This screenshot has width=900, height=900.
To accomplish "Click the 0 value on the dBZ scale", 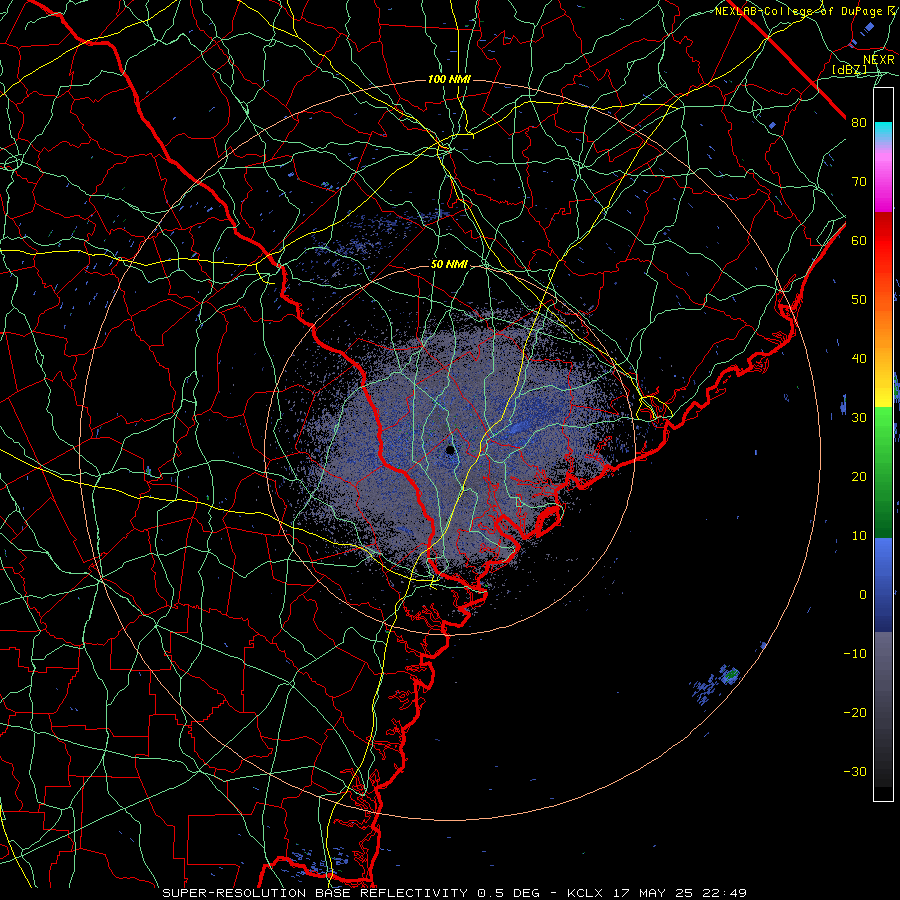I will [863, 595].
